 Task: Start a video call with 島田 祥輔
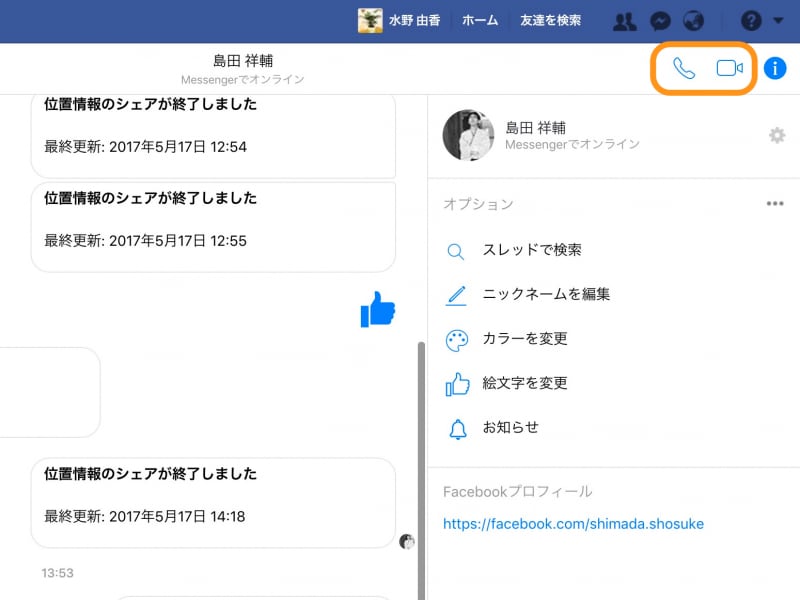(728, 68)
